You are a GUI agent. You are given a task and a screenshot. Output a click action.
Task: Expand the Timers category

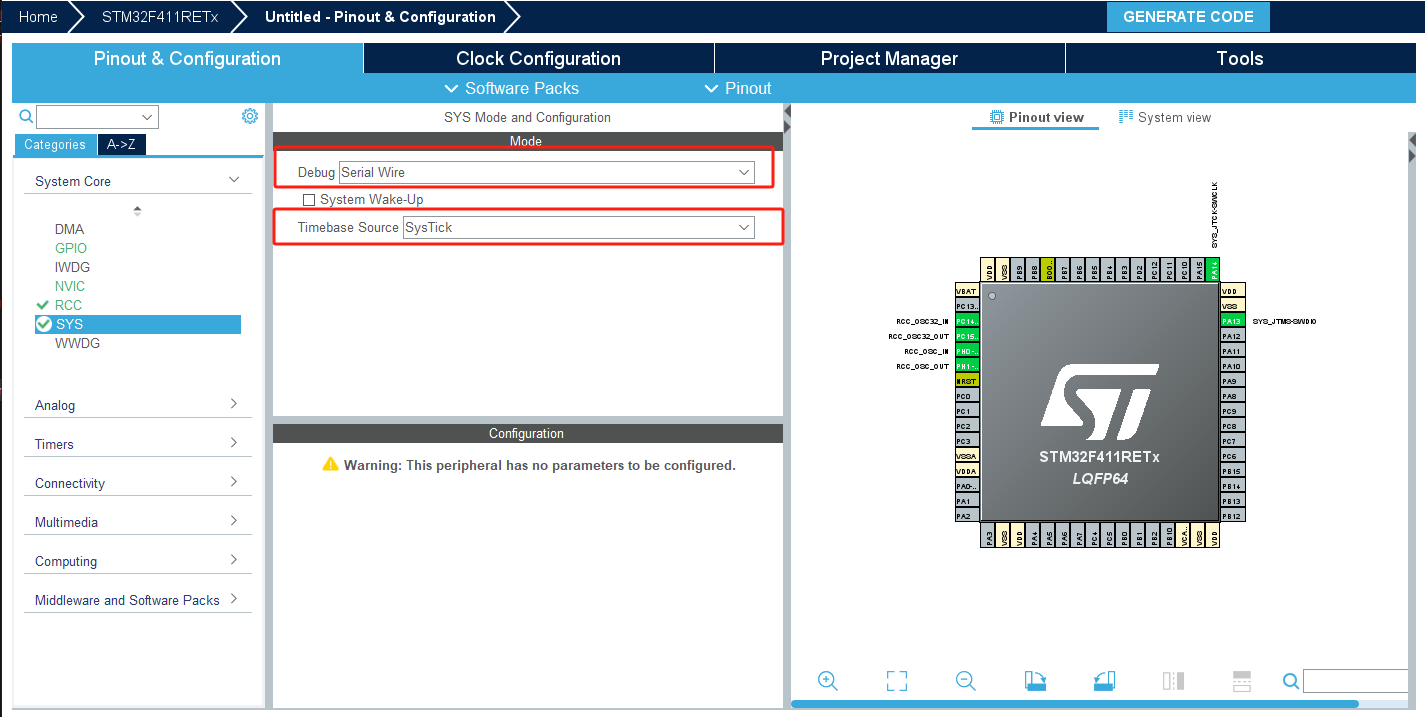tap(137, 444)
